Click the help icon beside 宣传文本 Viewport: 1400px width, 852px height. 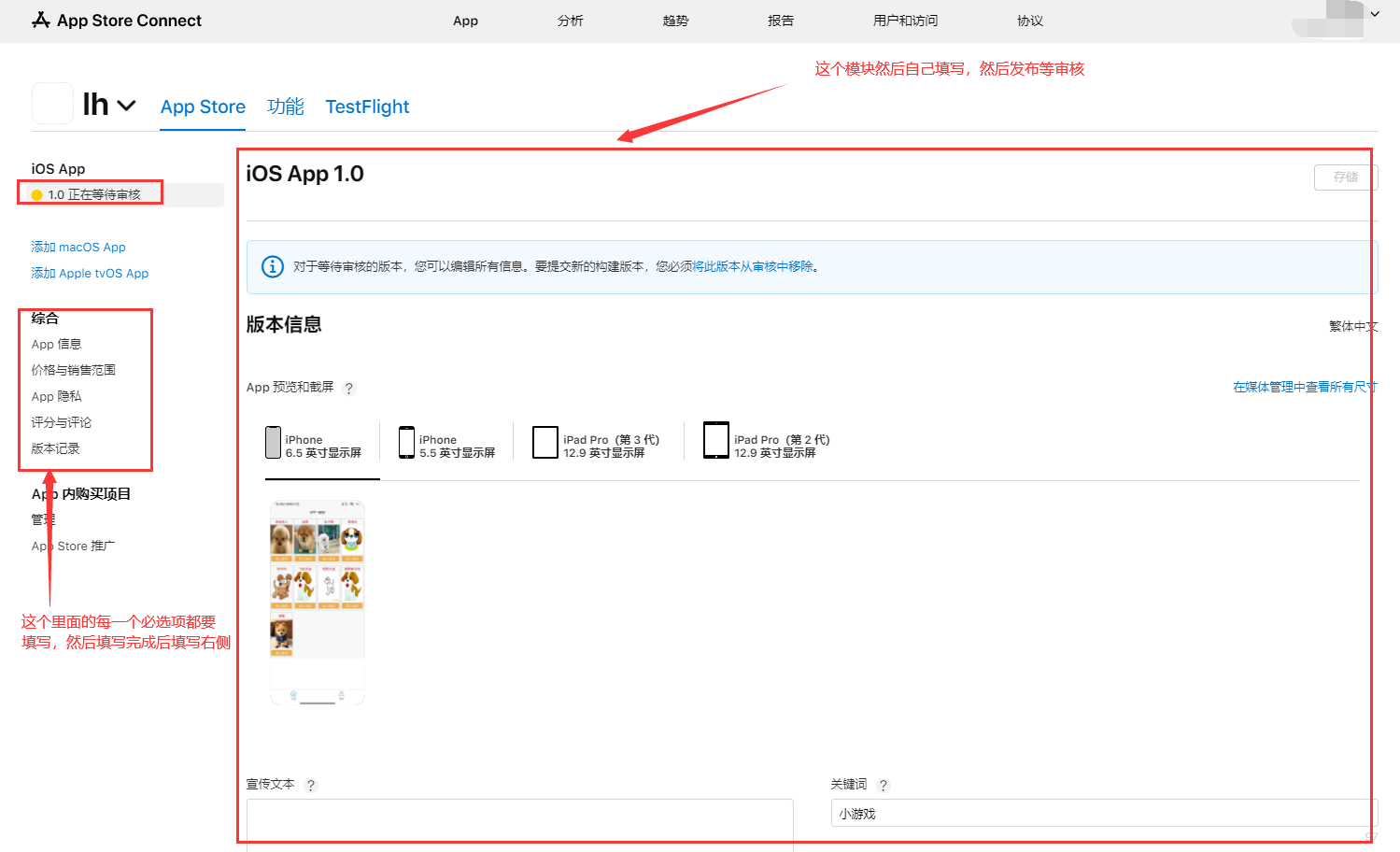(311, 785)
